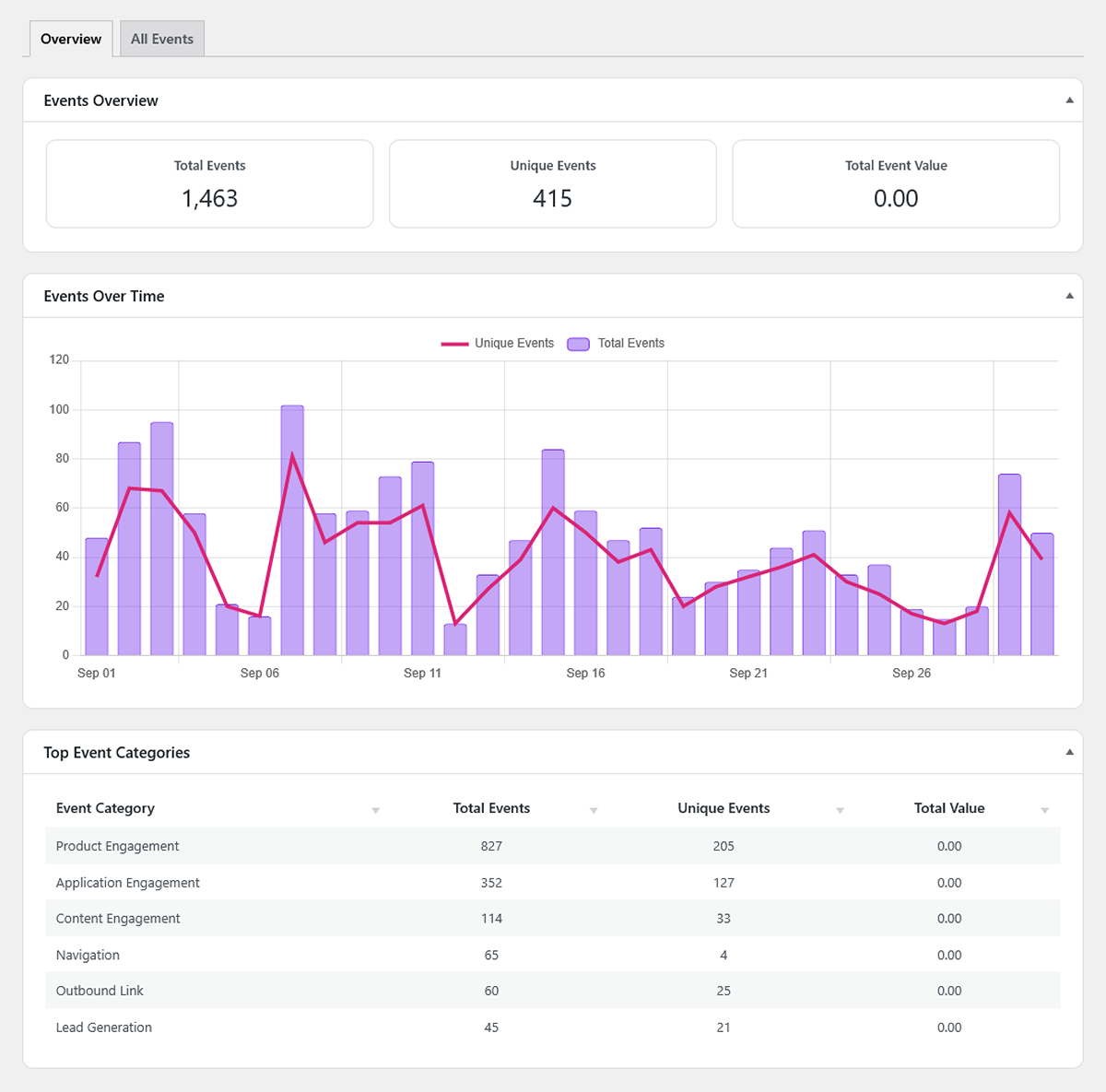
Task: Select the Overview tab
Action: click(71, 39)
